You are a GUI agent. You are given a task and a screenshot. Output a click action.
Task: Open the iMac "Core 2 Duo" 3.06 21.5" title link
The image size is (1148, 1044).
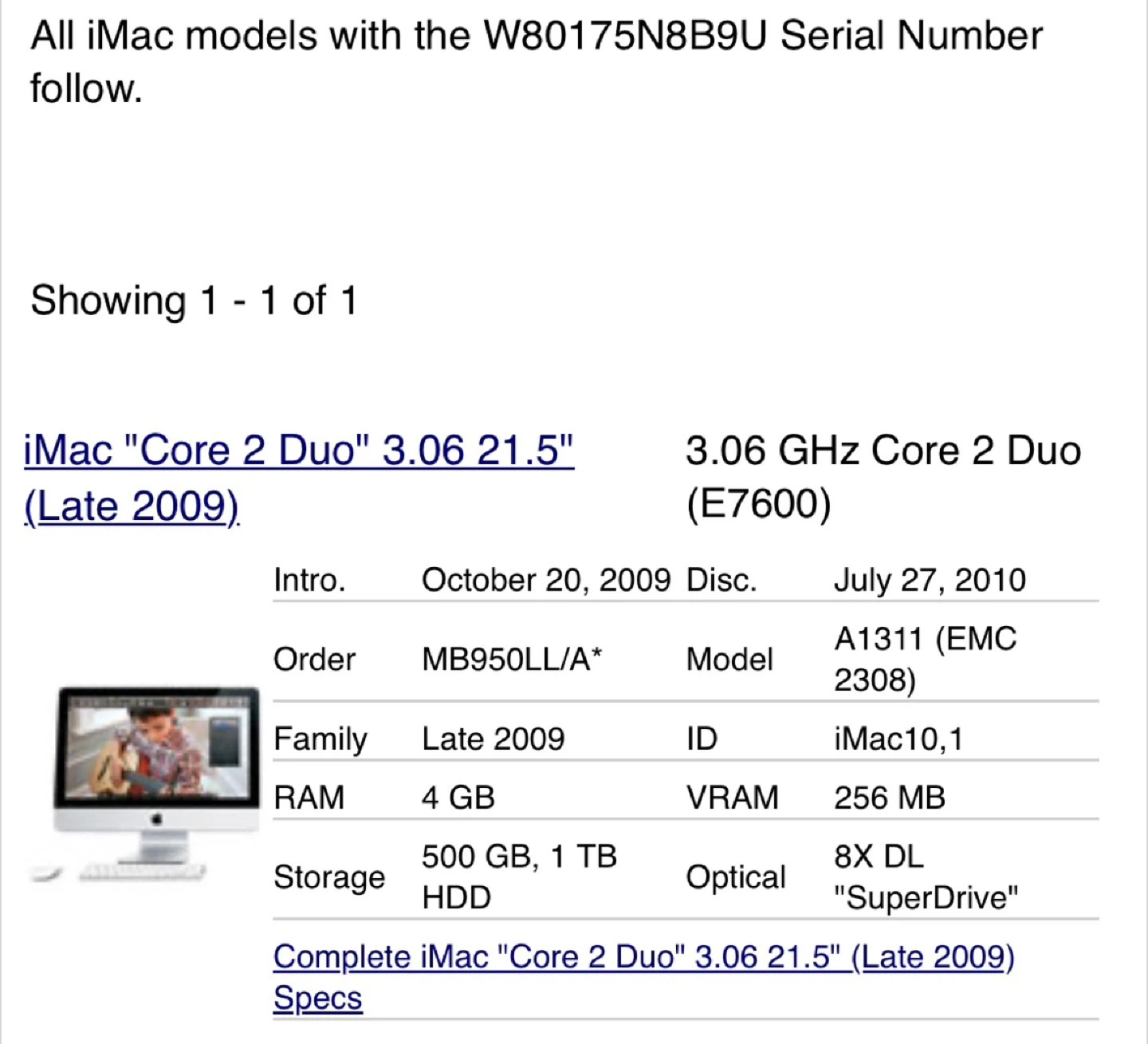point(299,451)
